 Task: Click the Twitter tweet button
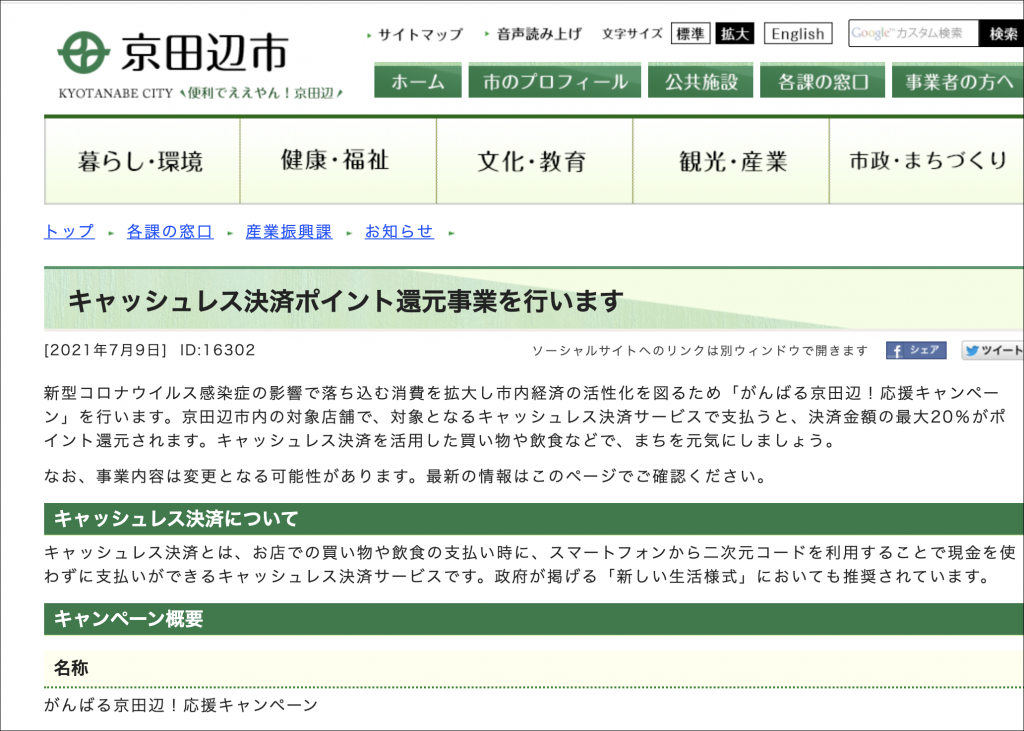tap(992, 350)
